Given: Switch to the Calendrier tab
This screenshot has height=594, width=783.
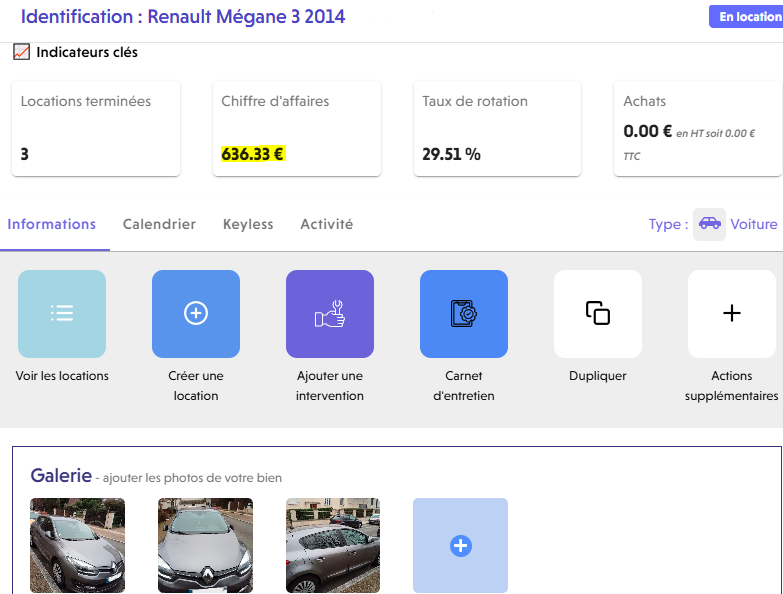Looking at the screenshot, I should [x=159, y=224].
